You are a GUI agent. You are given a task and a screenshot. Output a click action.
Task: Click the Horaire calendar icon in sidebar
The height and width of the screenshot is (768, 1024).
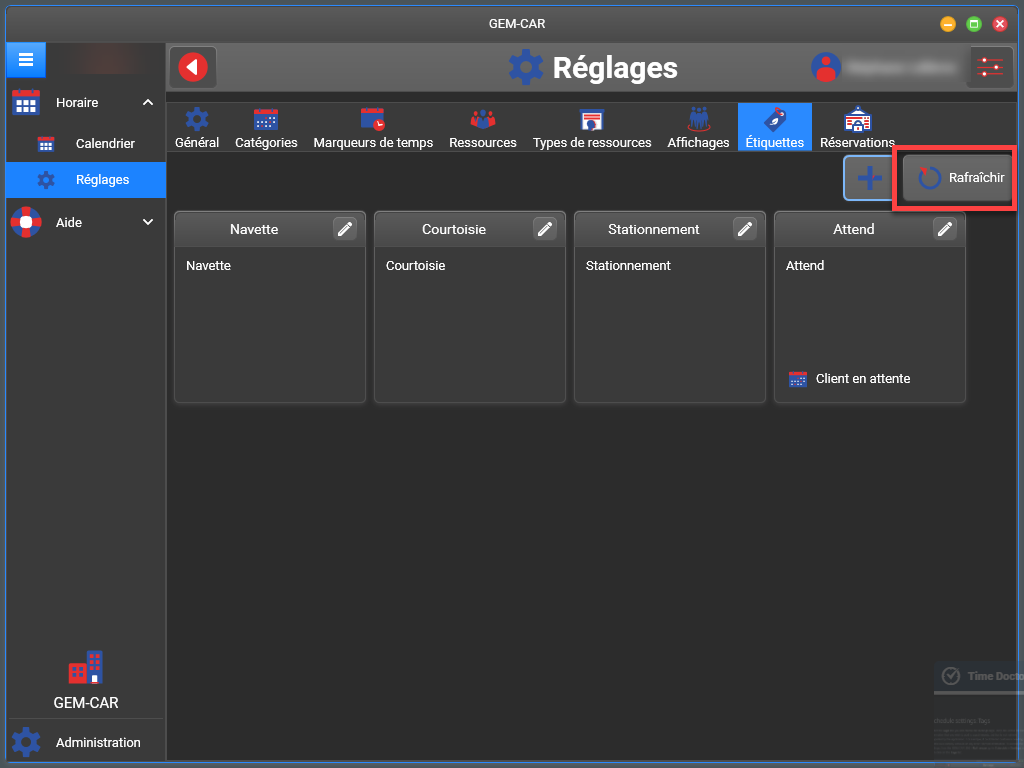tap(26, 103)
